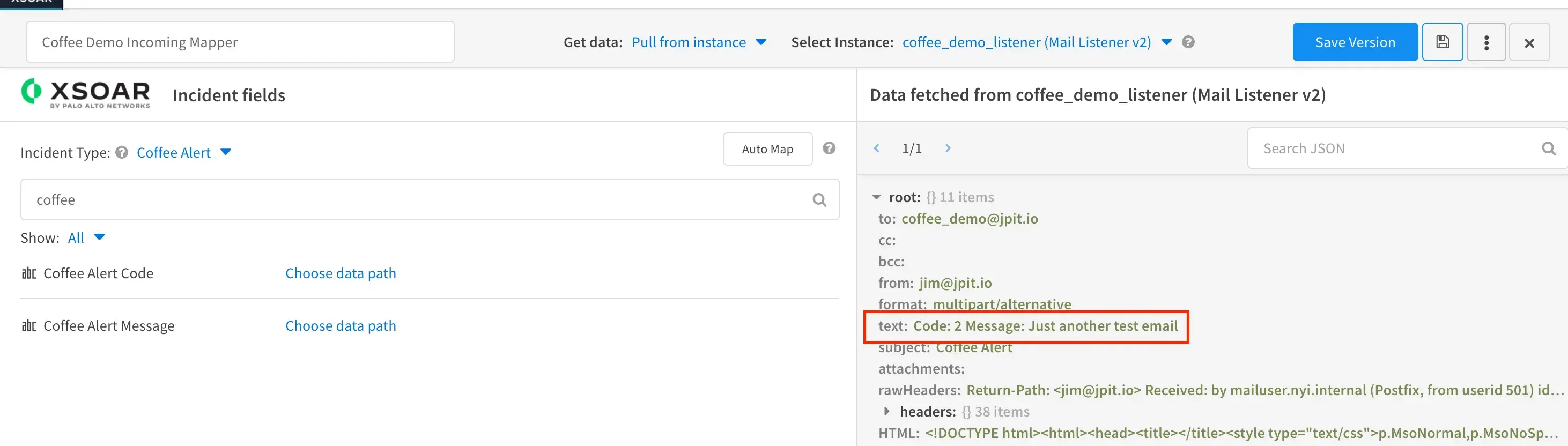The width and height of the screenshot is (1568, 446).
Task: Expand the headers 38 items node
Action: pos(887,411)
